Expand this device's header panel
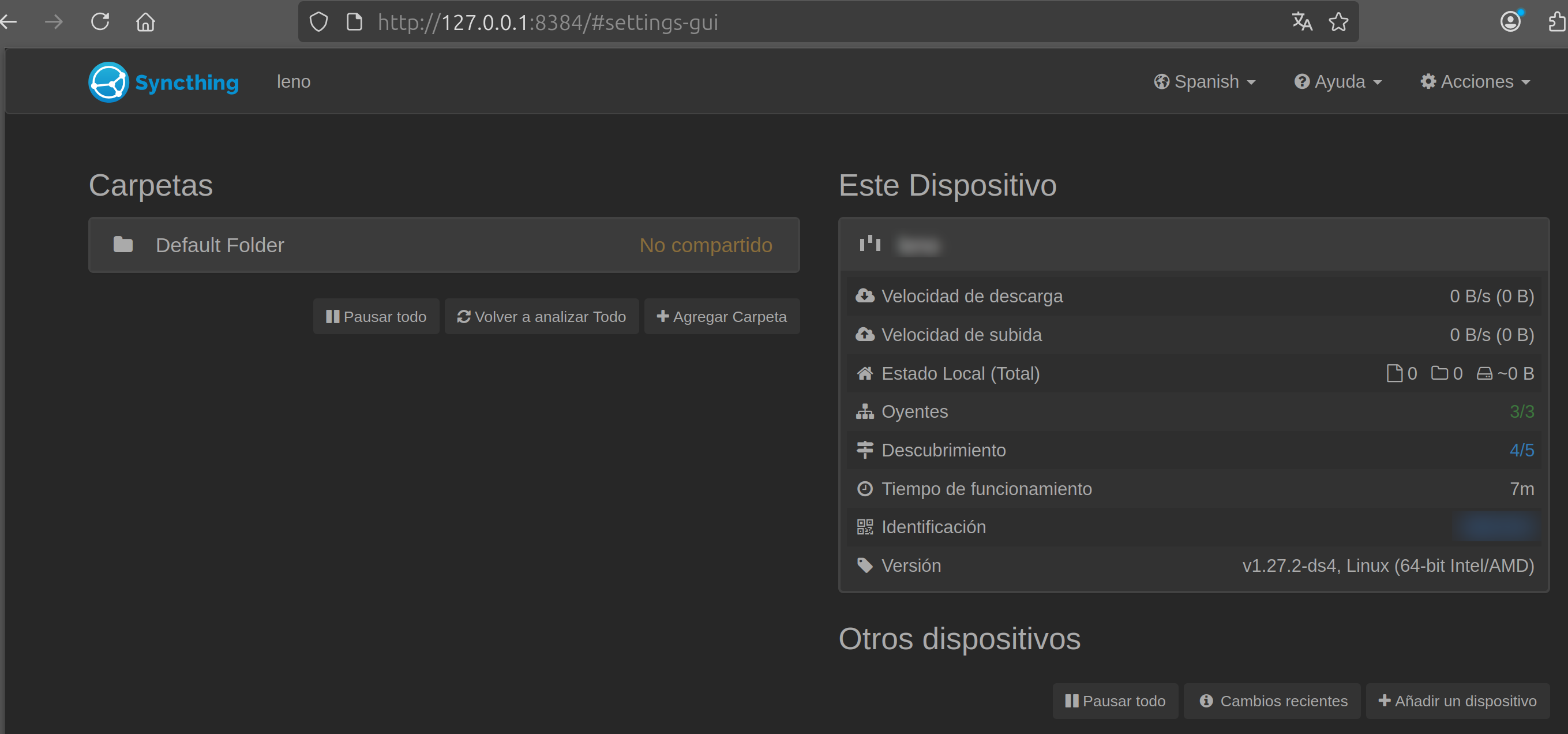Screen dimensions: 1568x734 1193,245
